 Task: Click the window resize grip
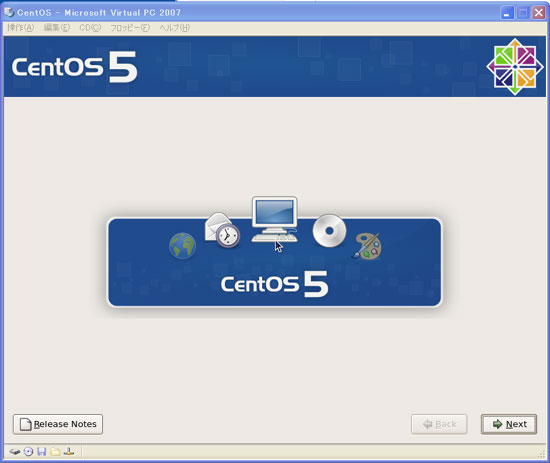pos(542,455)
